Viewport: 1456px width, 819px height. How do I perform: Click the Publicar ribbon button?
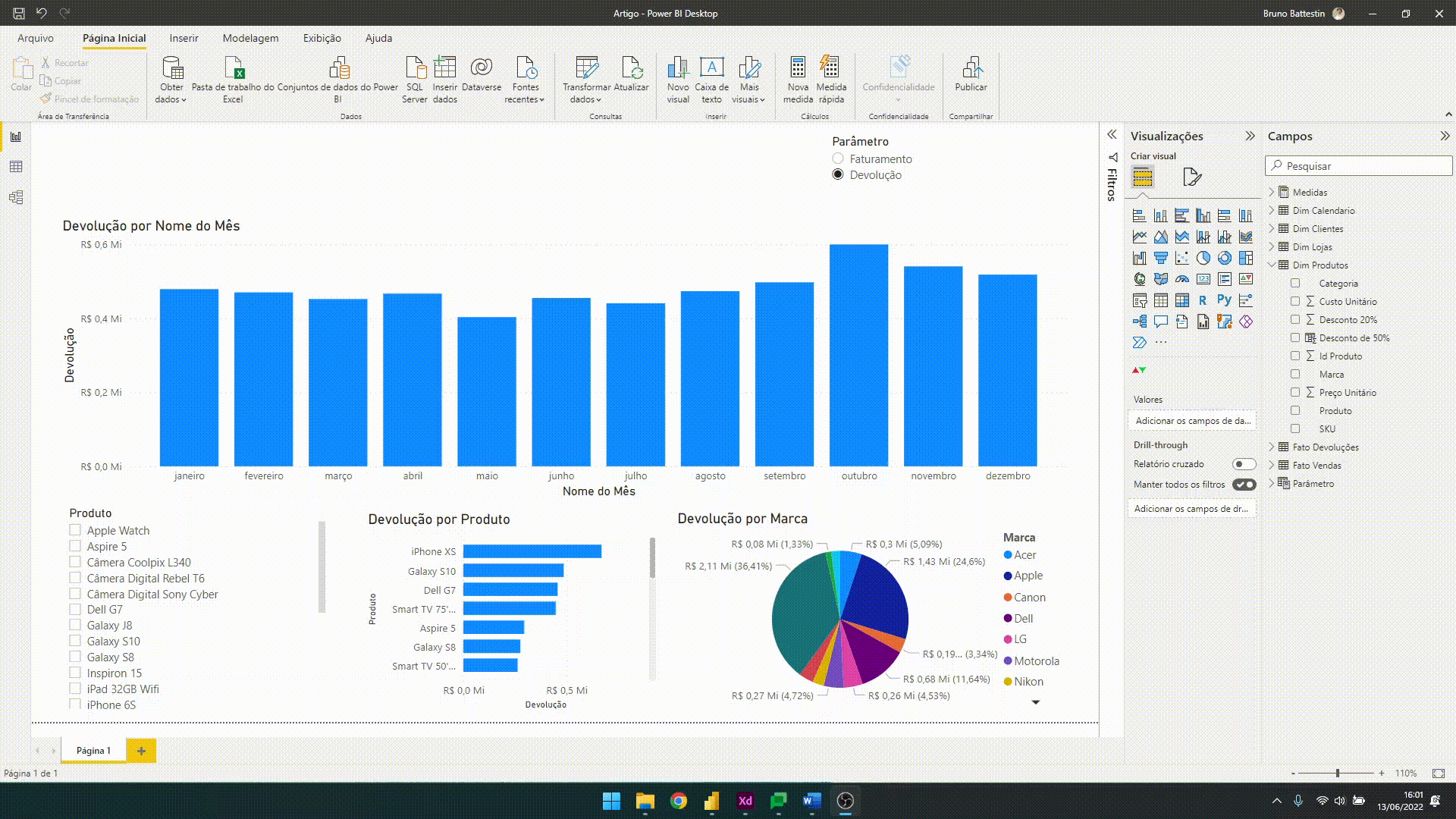tap(971, 74)
